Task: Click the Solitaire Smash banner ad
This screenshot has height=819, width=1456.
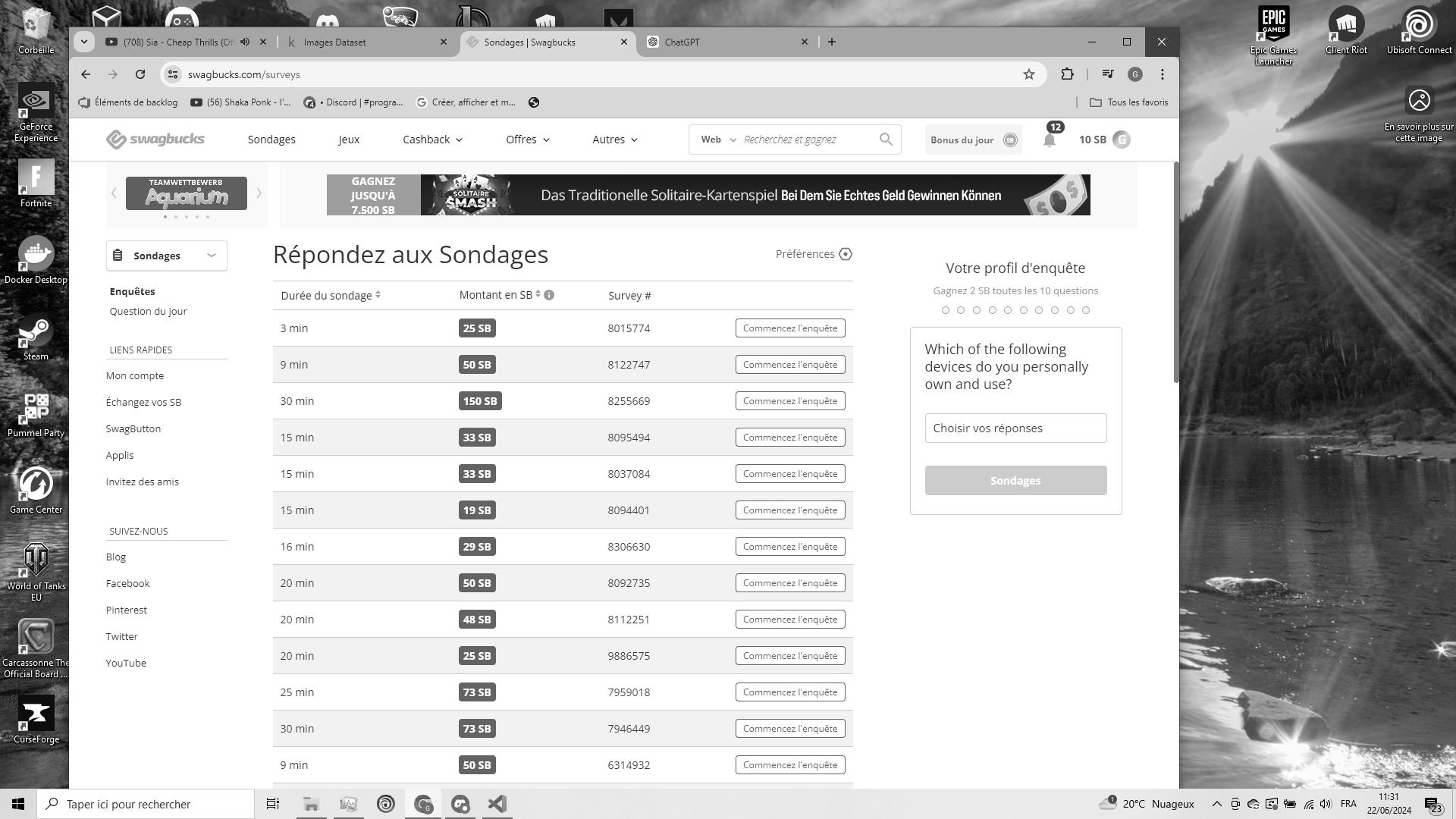Action: click(x=708, y=195)
